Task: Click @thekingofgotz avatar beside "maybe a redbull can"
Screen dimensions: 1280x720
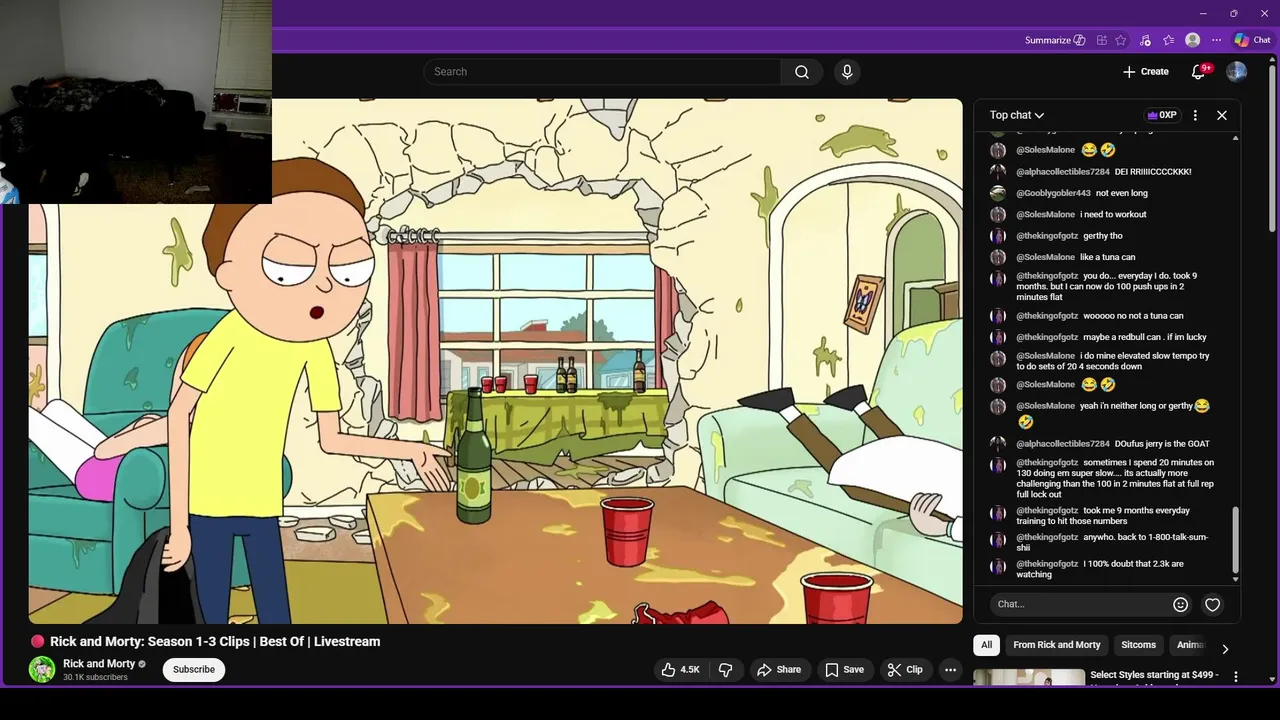Action: click(998, 338)
